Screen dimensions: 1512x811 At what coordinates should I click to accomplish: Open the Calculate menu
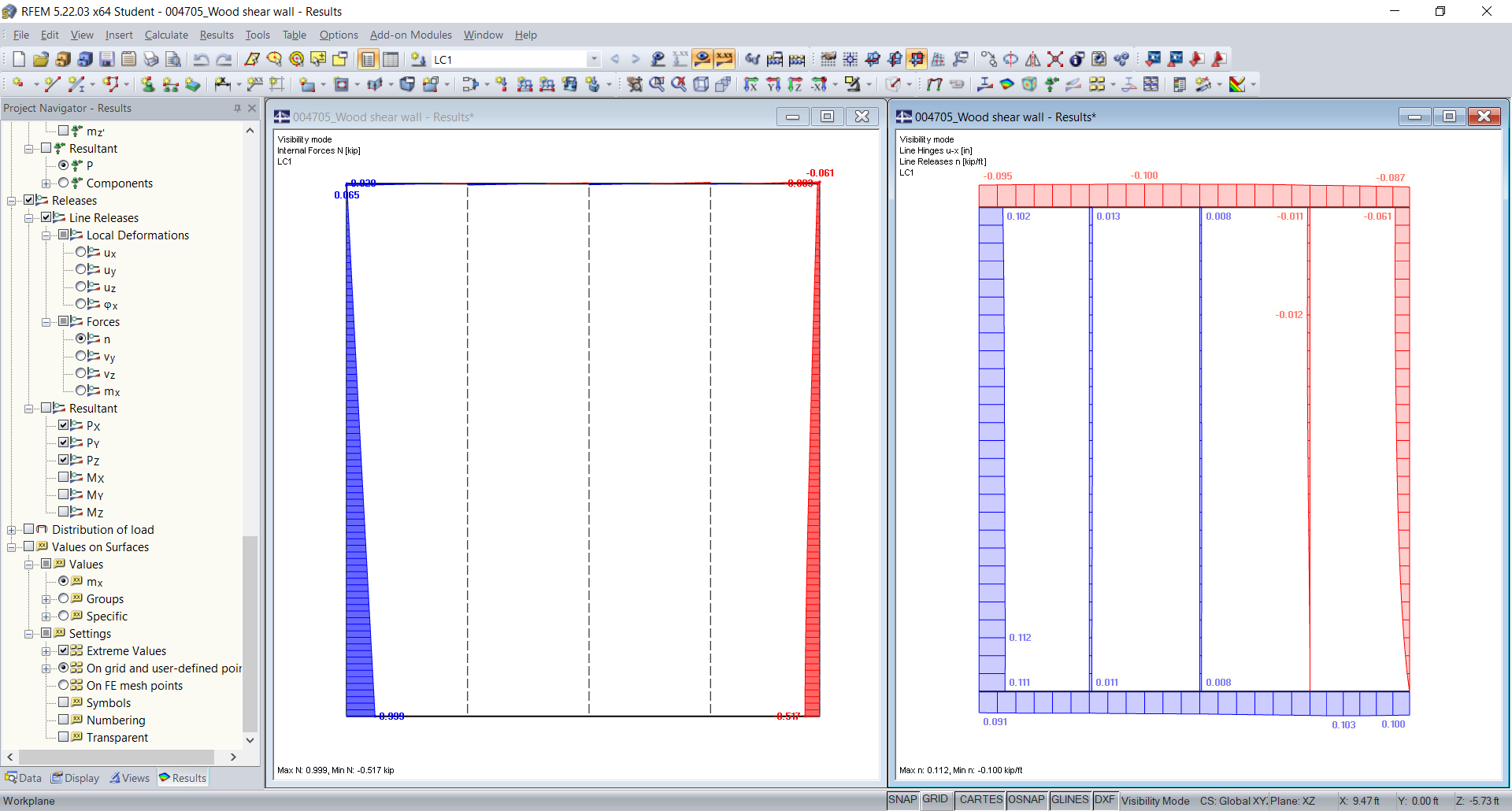coord(166,35)
